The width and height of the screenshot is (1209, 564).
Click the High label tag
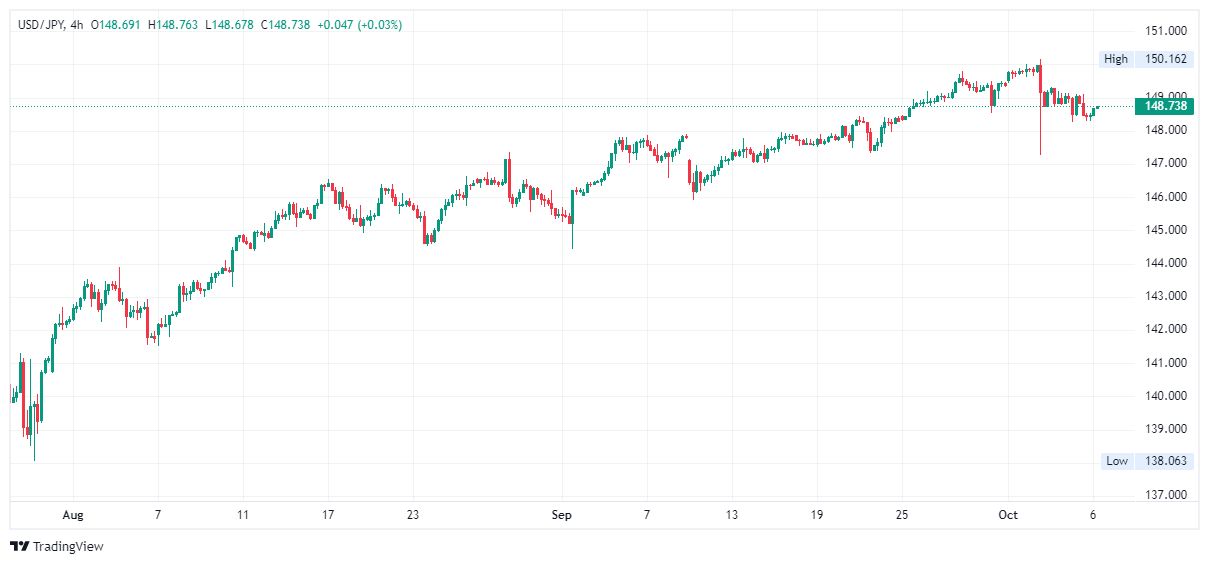[x=1116, y=59]
